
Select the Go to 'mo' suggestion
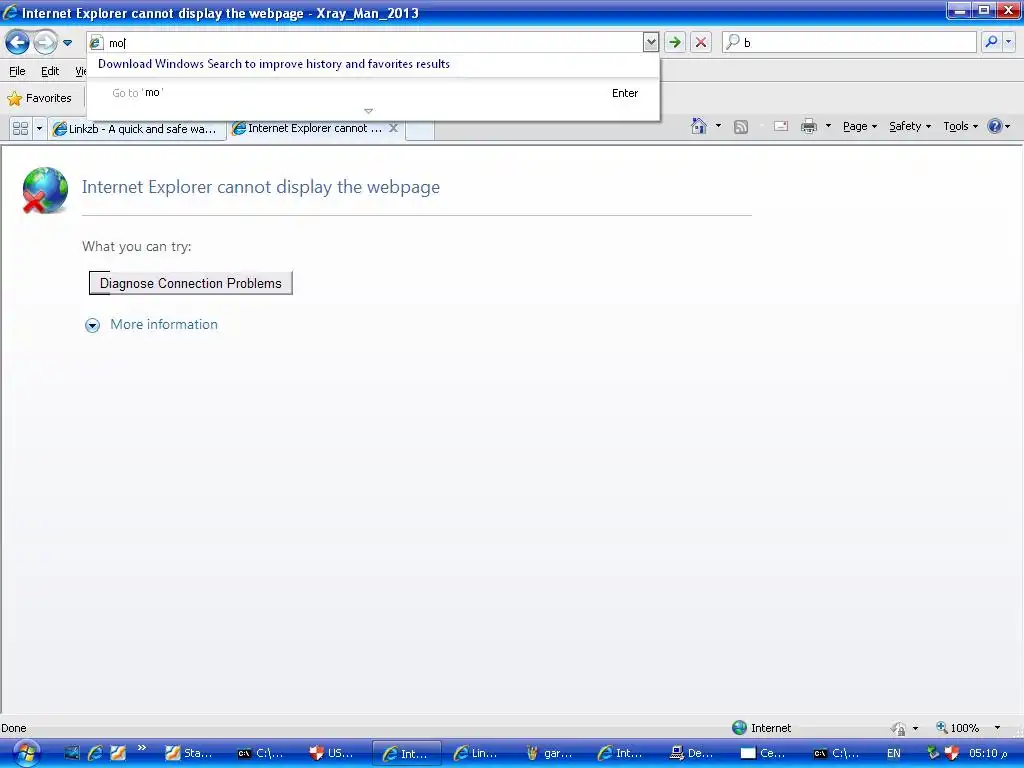pos(374,93)
